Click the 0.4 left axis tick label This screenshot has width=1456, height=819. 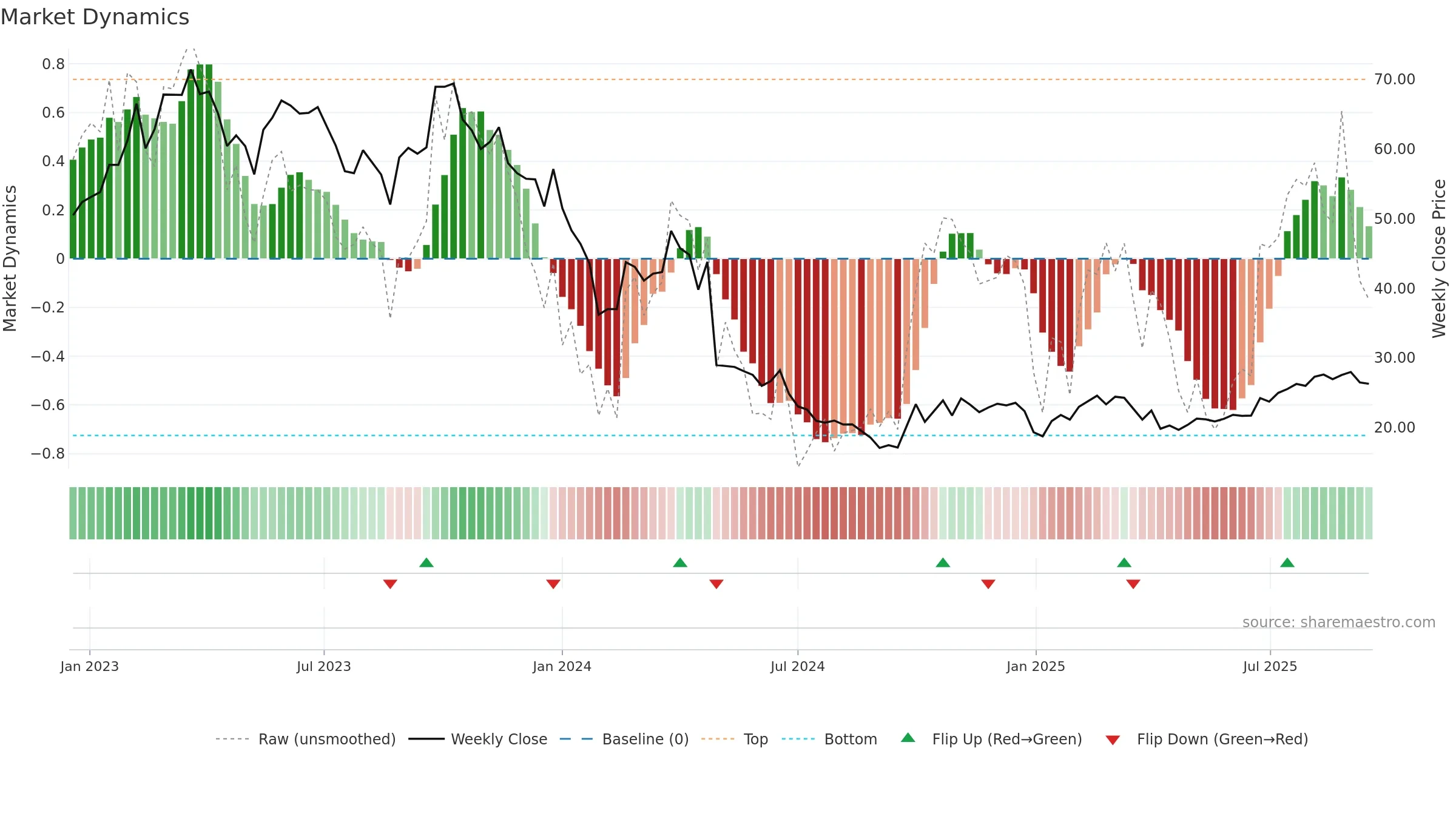(53, 161)
